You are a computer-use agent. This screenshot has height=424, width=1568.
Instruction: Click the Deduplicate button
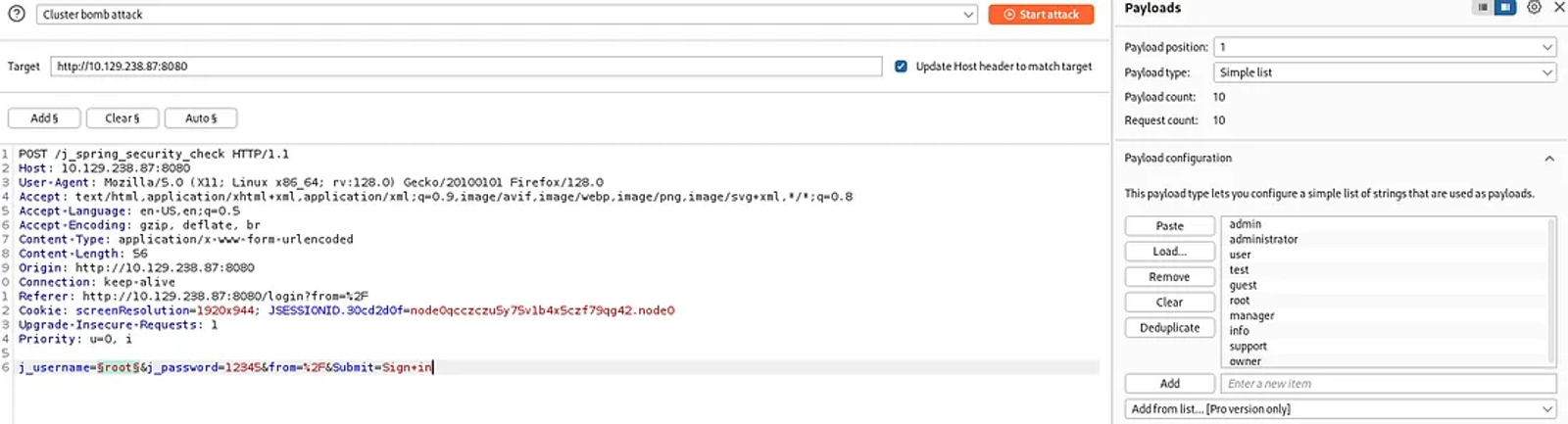[x=1170, y=328]
